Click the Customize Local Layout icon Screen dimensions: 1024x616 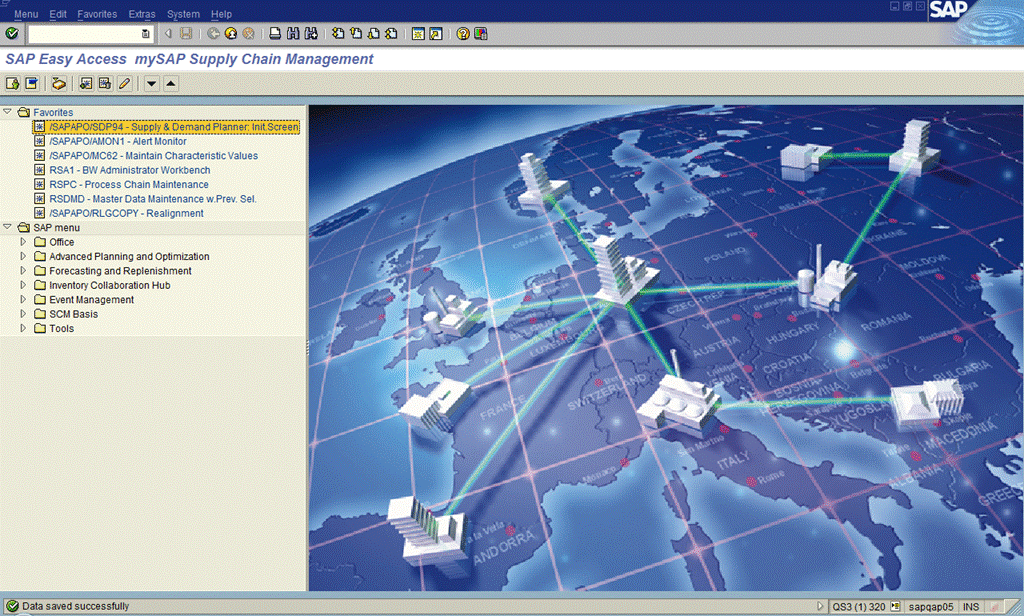coord(481,33)
